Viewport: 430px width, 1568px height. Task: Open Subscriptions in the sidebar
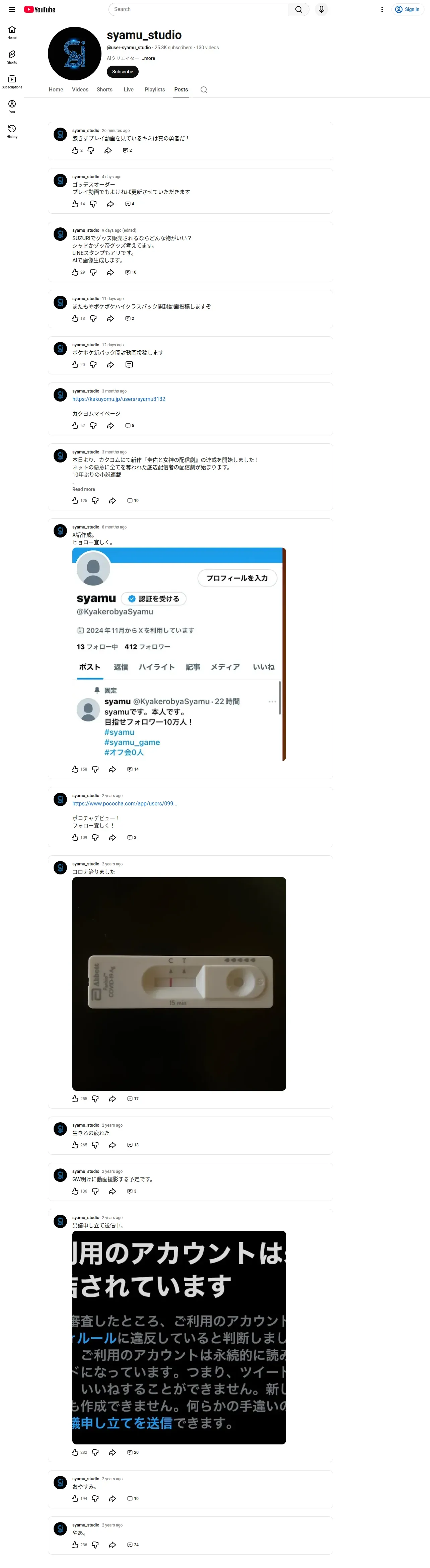(x=12, y=82)
